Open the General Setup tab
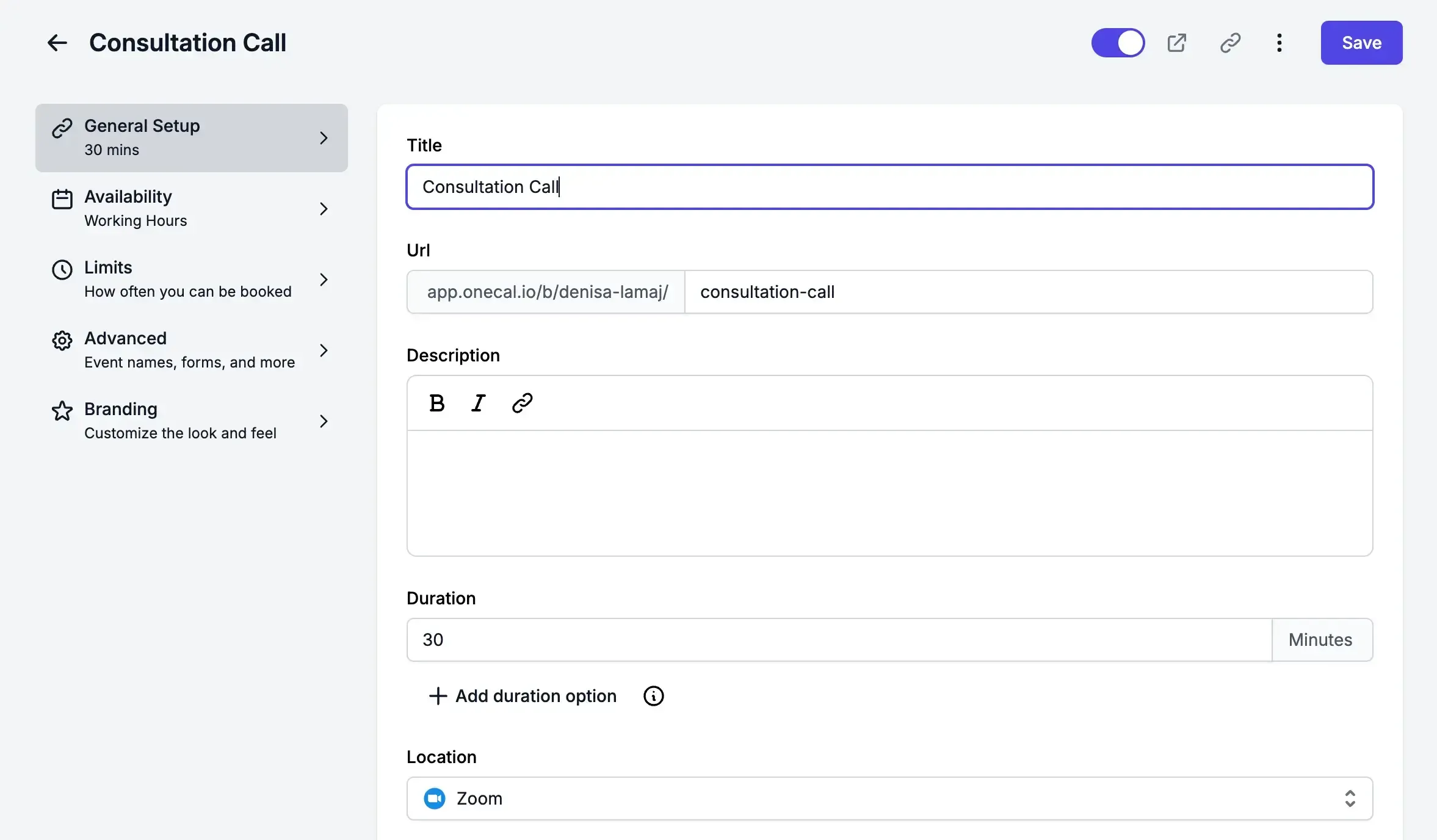The height and width of the screenshot is (840, 1437). (x=191, y=138)
